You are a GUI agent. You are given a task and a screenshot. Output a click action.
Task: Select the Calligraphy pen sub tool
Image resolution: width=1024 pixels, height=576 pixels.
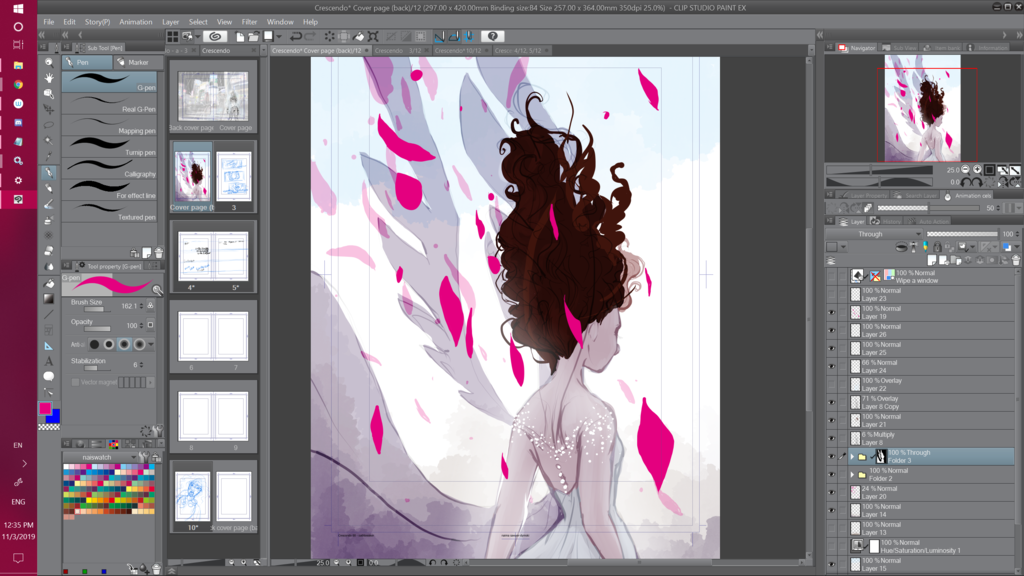[x=110, y=168]
